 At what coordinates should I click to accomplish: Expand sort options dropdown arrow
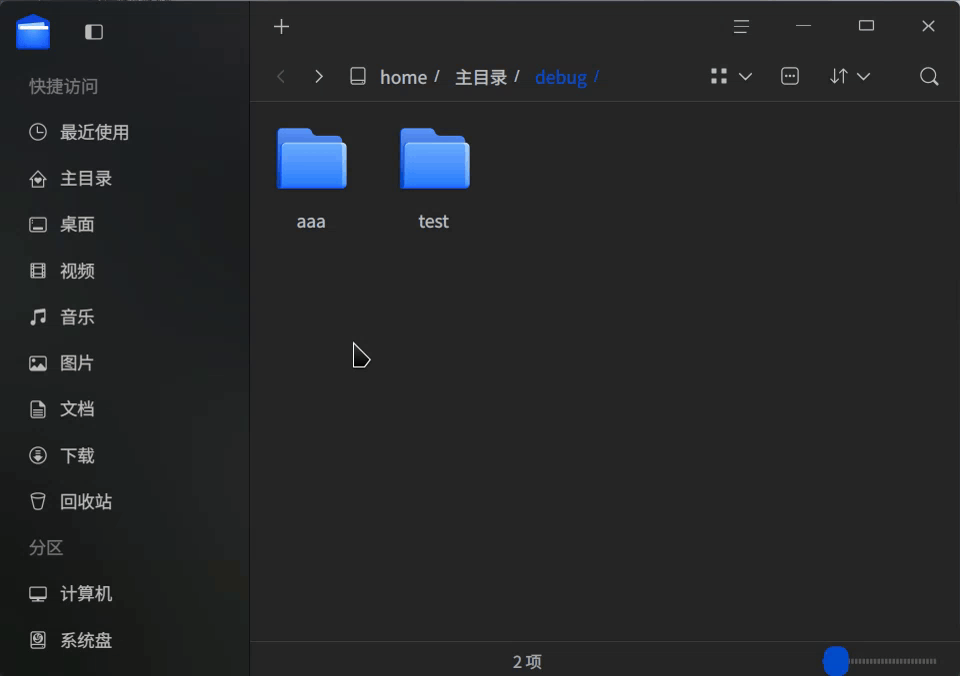(863, 77)
